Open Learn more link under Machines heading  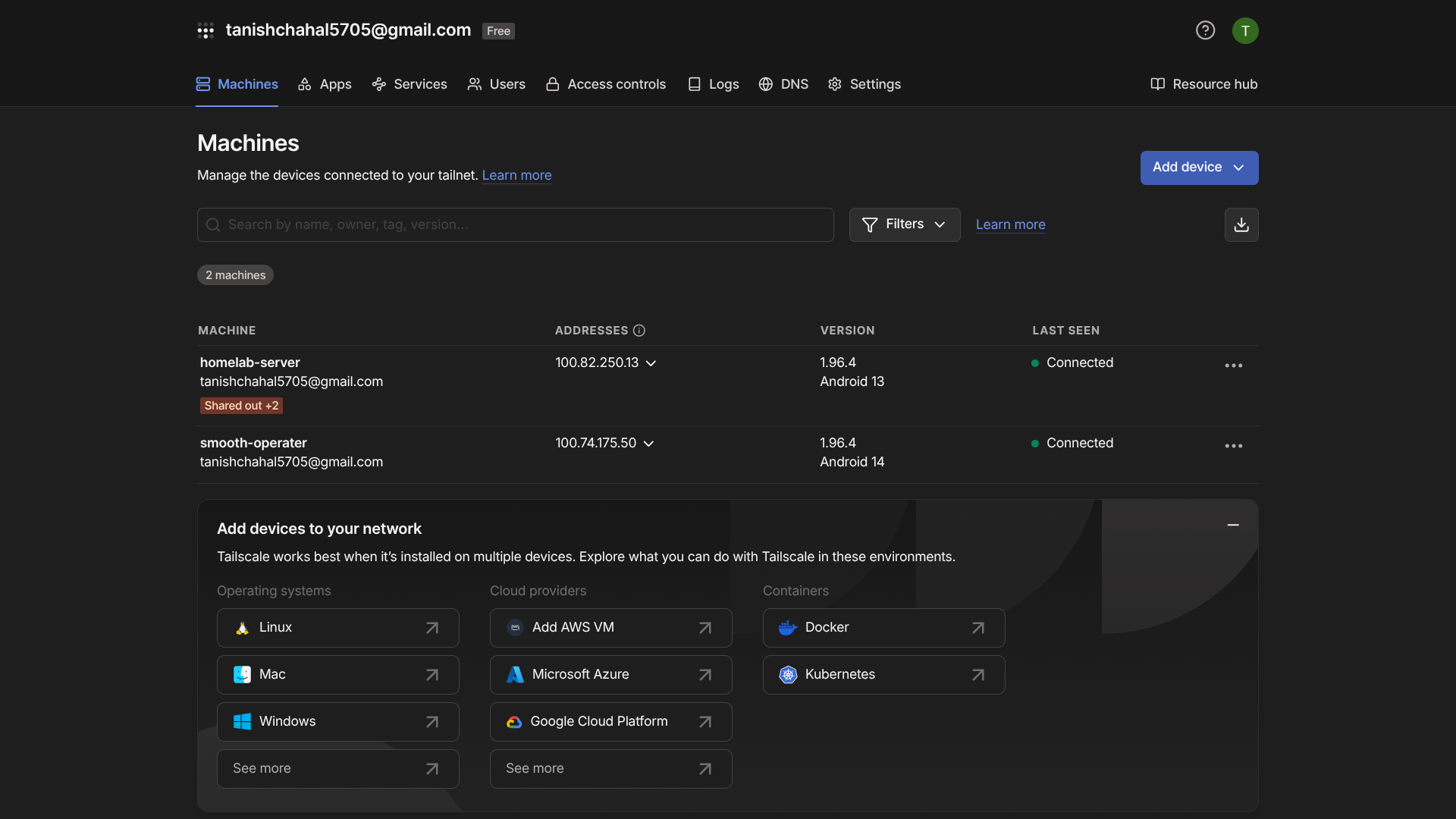516,175
